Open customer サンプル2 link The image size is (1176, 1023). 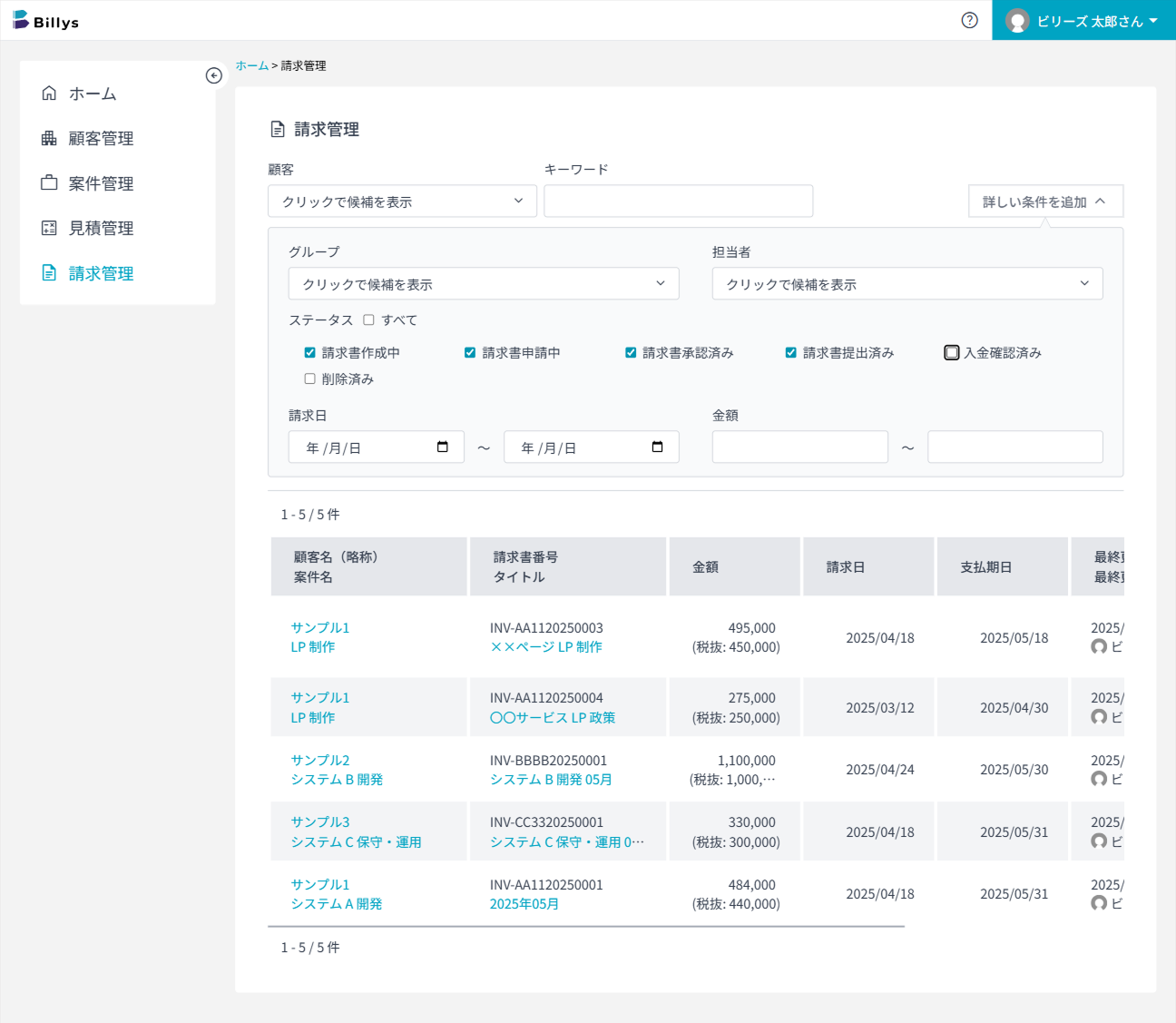click(x=320, y=760)
